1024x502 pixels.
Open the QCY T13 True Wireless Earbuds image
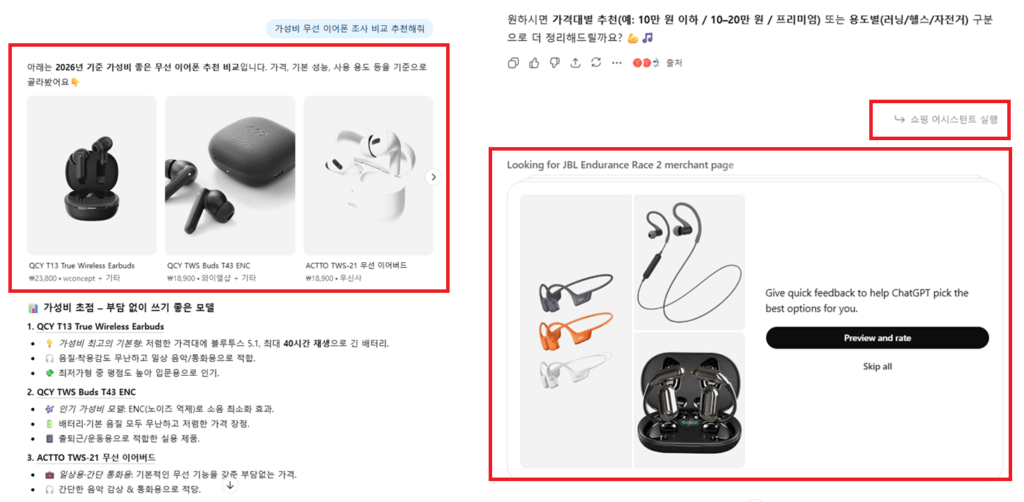[x=91, y=176]
